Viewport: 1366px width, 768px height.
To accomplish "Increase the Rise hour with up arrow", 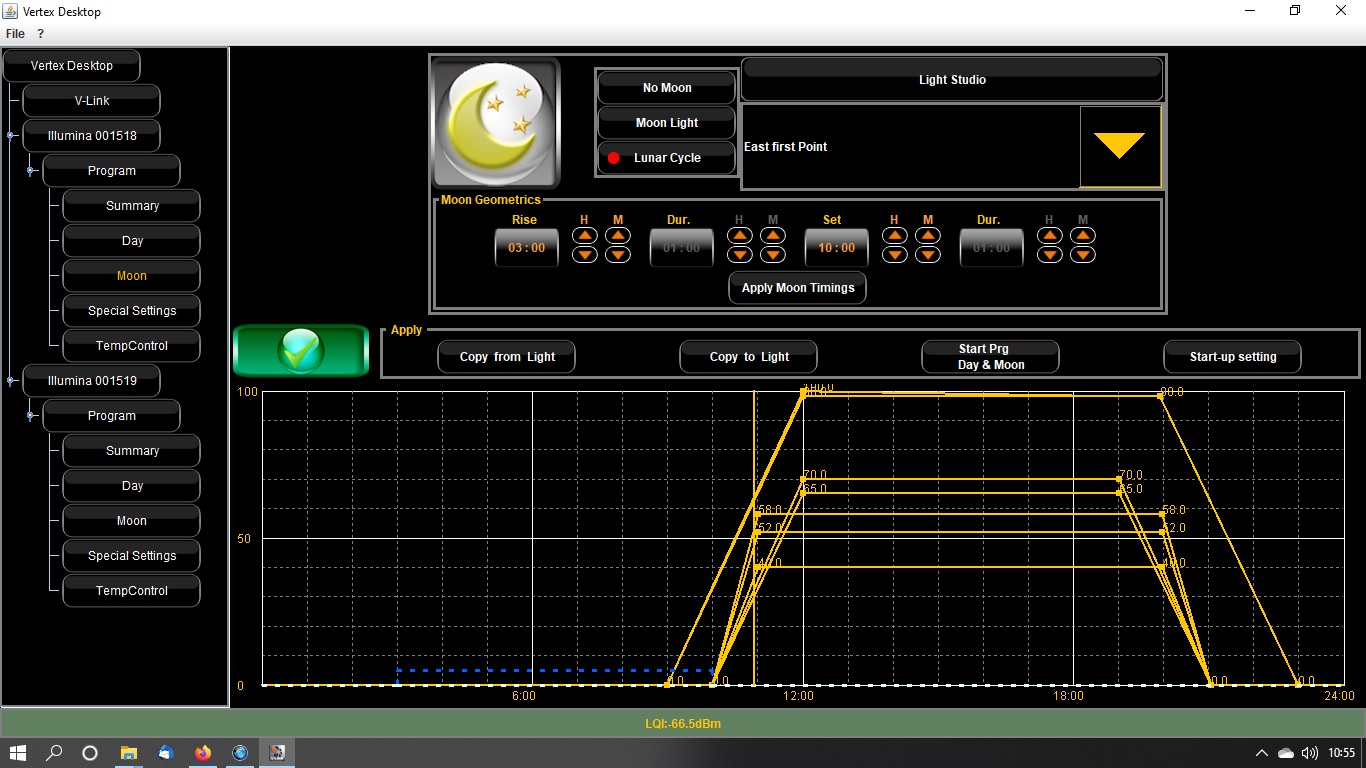I will point(585,236).
